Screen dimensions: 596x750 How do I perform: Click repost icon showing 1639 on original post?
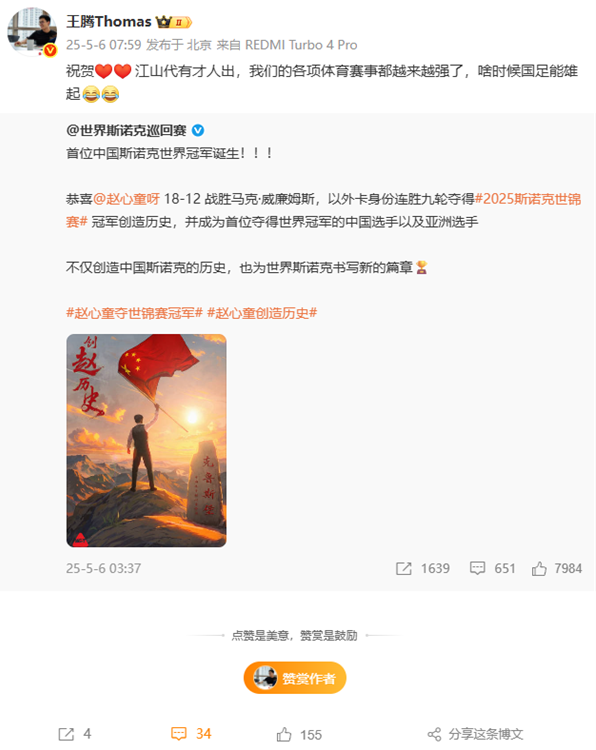click(403, 568)
